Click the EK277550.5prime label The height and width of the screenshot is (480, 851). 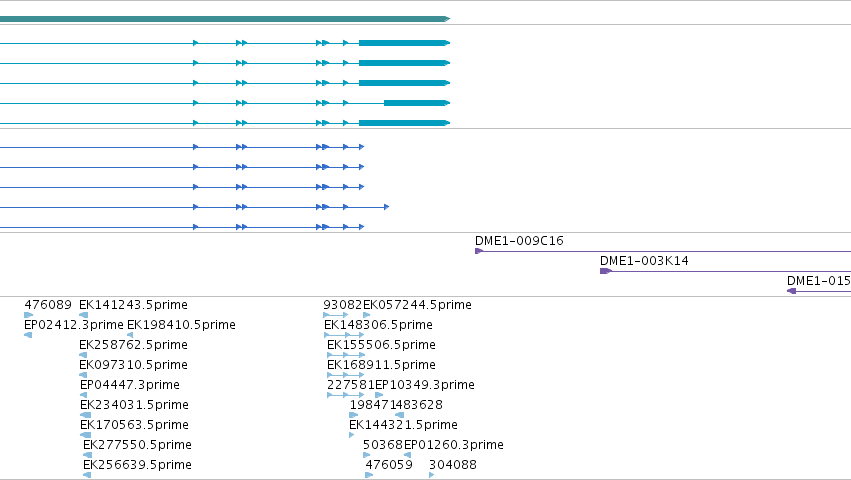[137, 445]
